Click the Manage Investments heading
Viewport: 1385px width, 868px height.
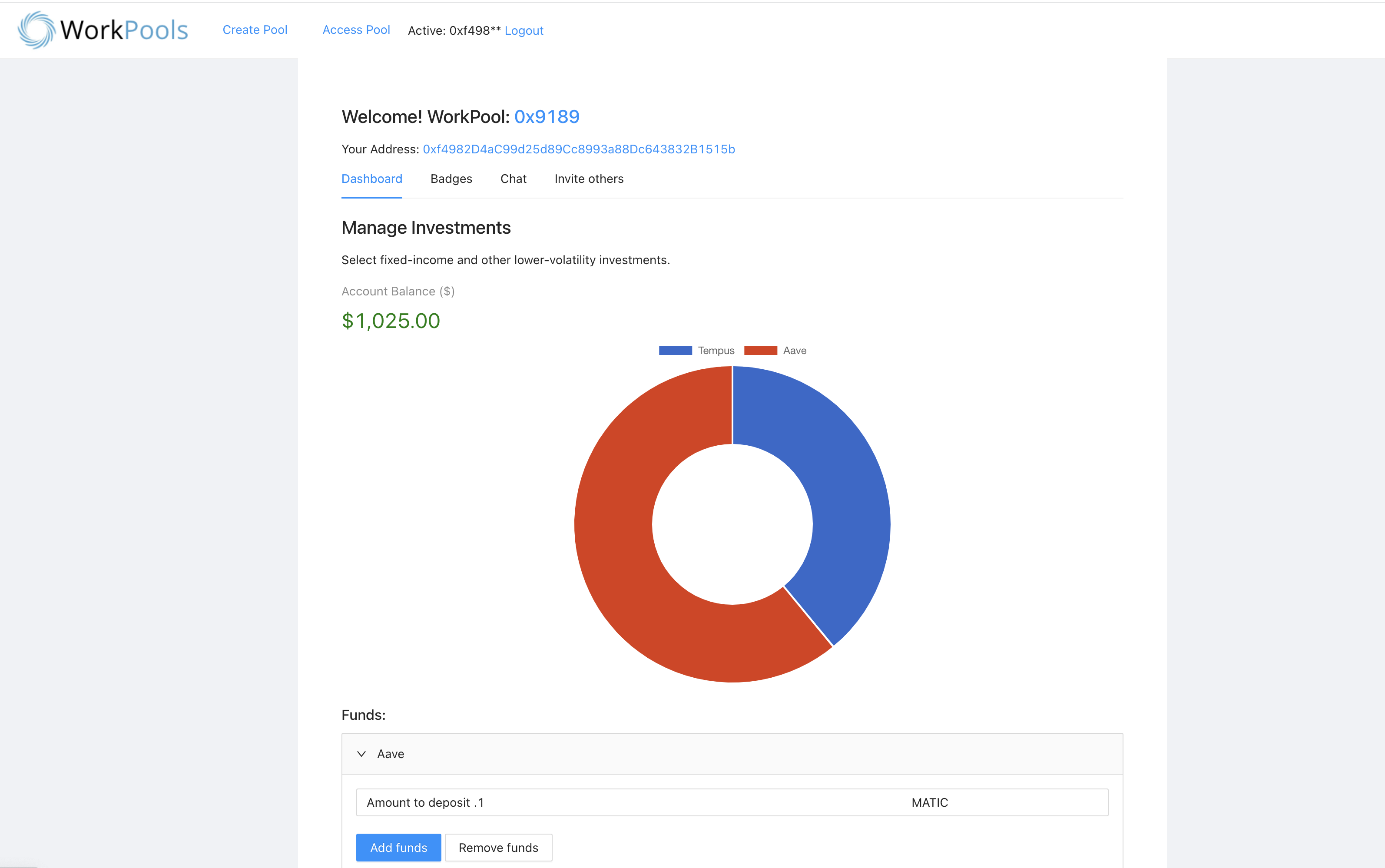point(426,228)
